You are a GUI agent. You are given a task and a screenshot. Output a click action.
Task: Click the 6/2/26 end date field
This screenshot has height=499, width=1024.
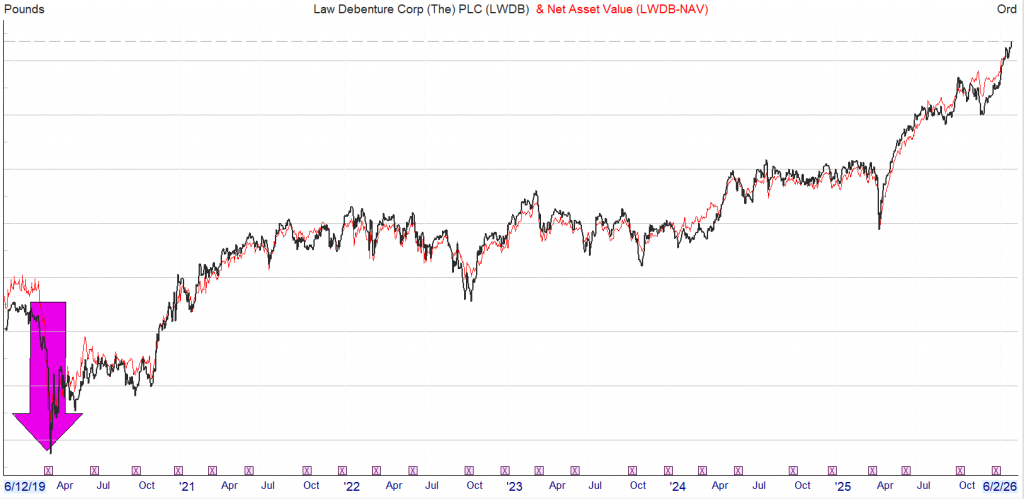coord(996,487)
